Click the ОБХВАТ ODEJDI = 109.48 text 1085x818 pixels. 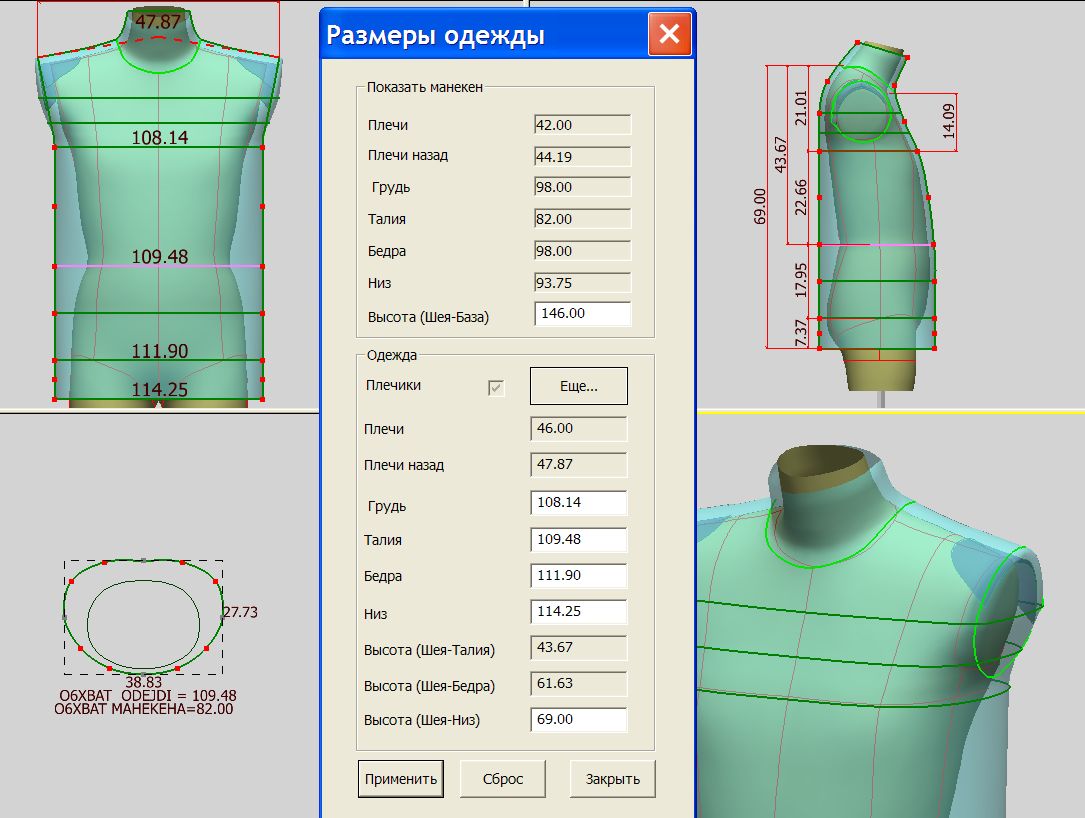pyautogui.click(x=148, y=696)
